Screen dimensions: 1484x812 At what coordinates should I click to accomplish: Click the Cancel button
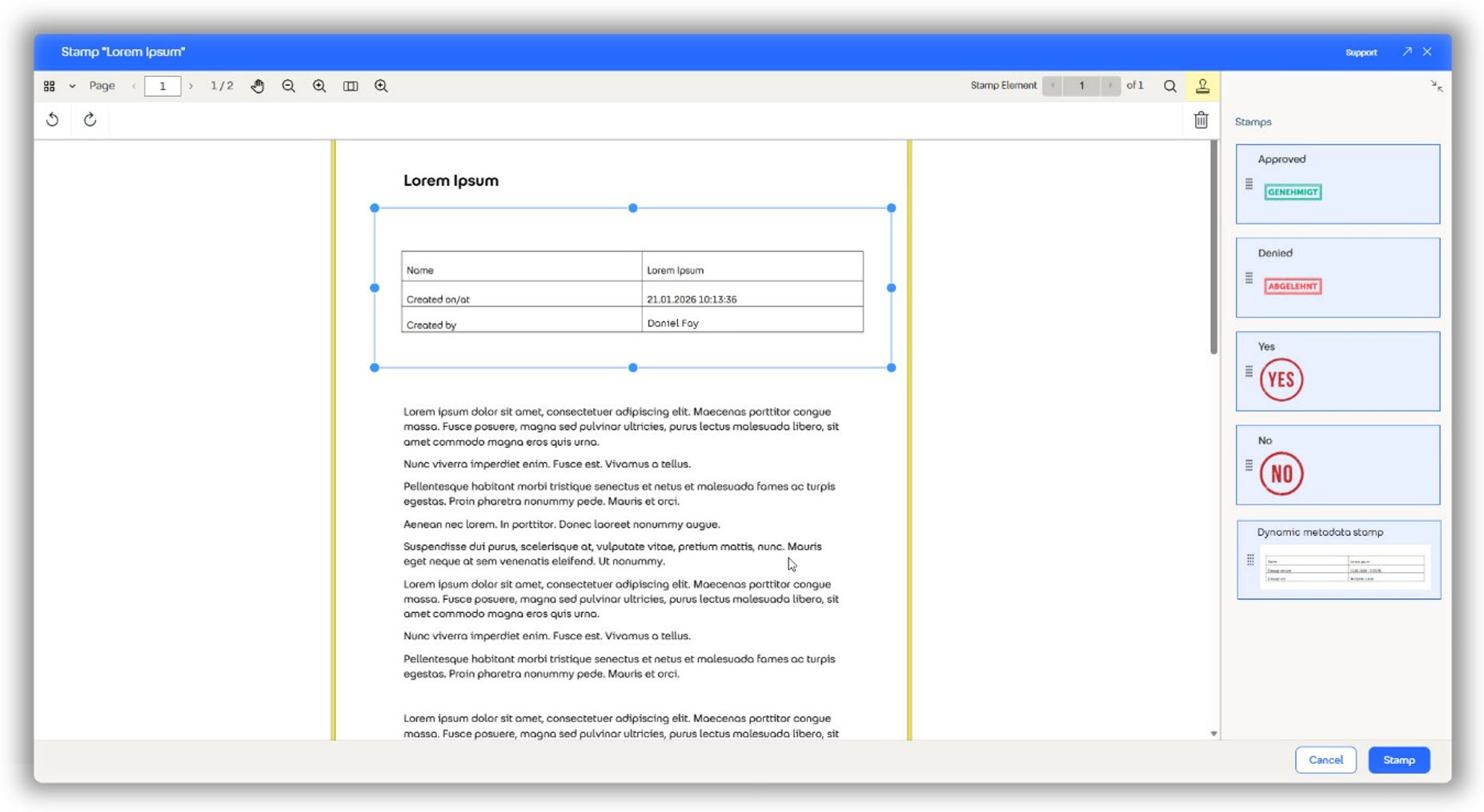click(1326, 760)
